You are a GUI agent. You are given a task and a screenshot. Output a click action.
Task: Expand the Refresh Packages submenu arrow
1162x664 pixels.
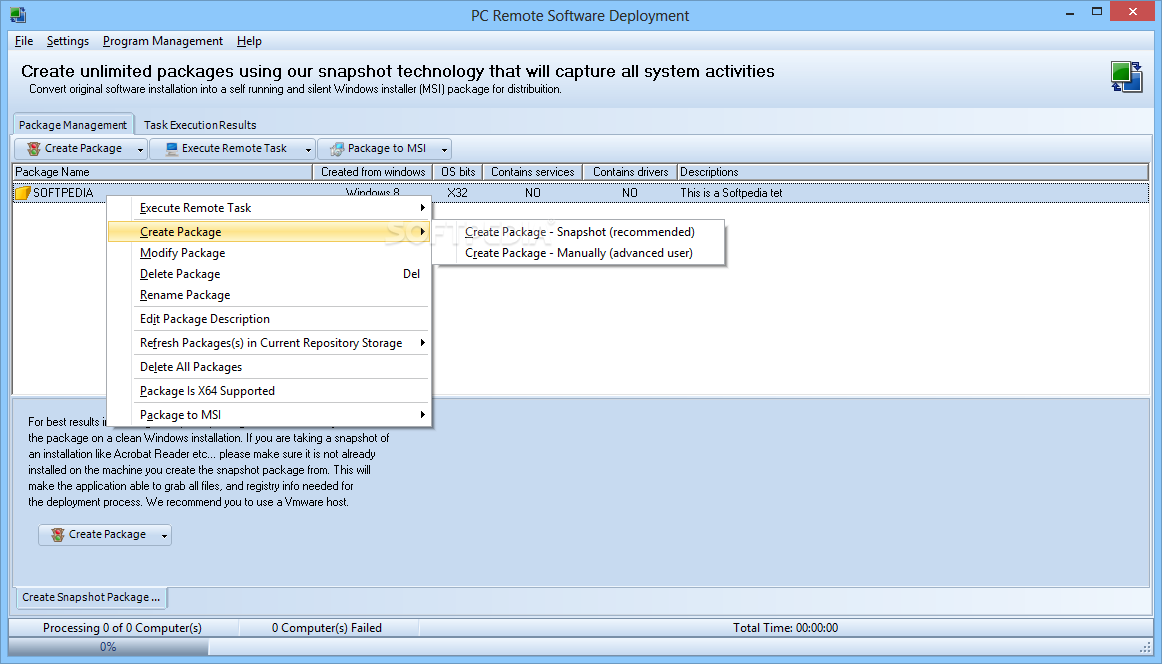point(422,342)
